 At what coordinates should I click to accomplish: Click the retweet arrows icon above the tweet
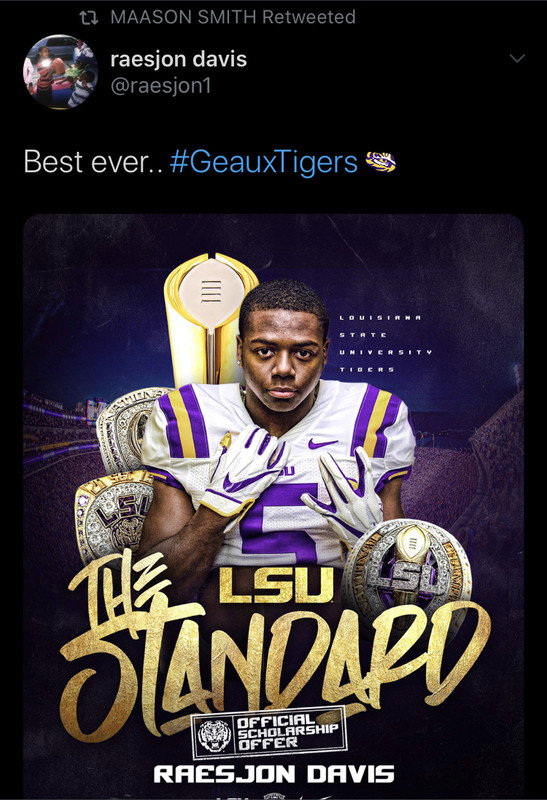coord(89,18)
